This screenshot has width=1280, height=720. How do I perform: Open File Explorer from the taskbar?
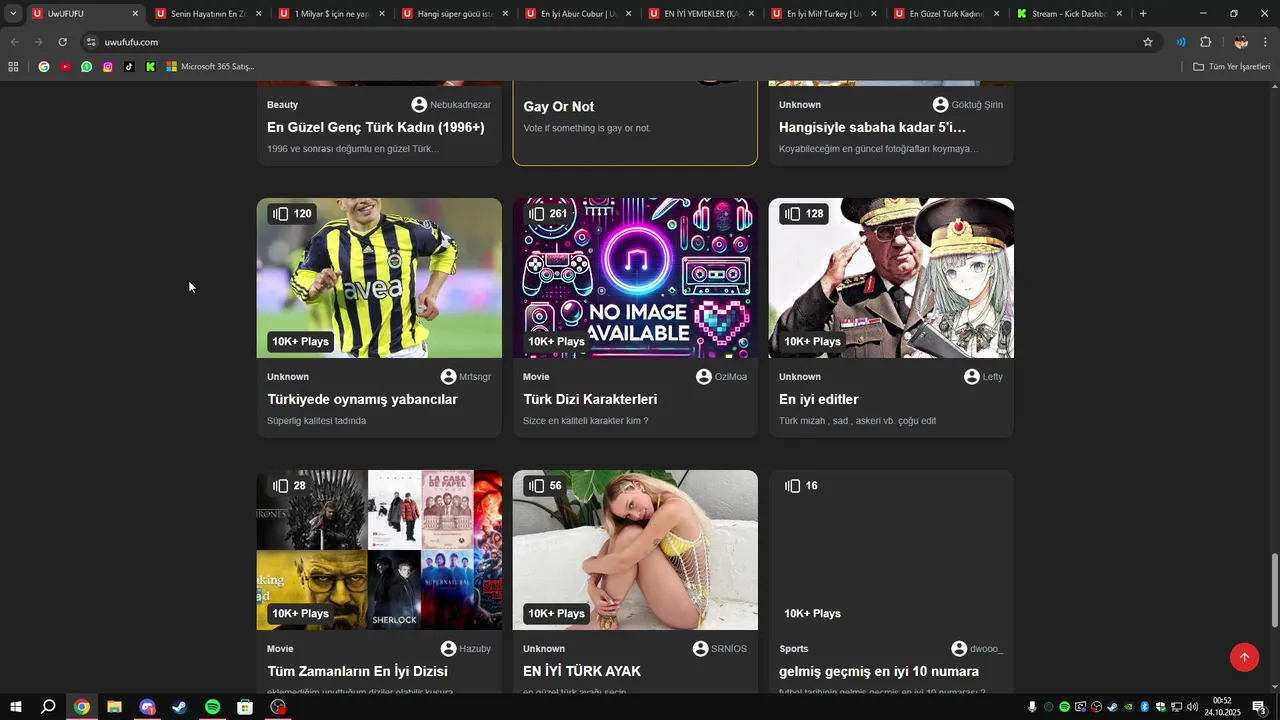[114, 707]
